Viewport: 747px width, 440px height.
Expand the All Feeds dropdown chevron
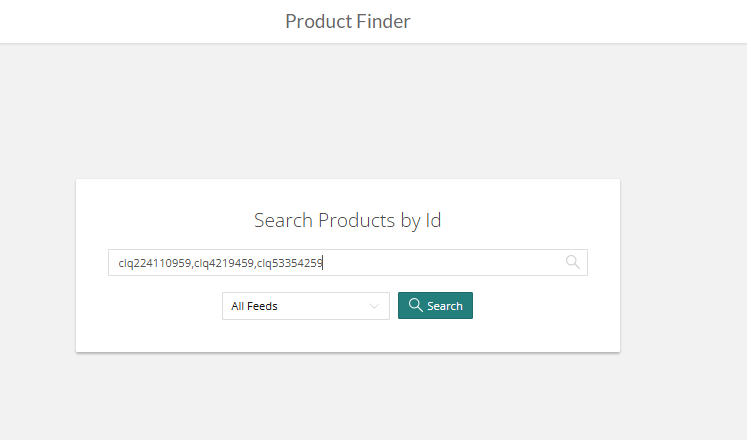374,306
